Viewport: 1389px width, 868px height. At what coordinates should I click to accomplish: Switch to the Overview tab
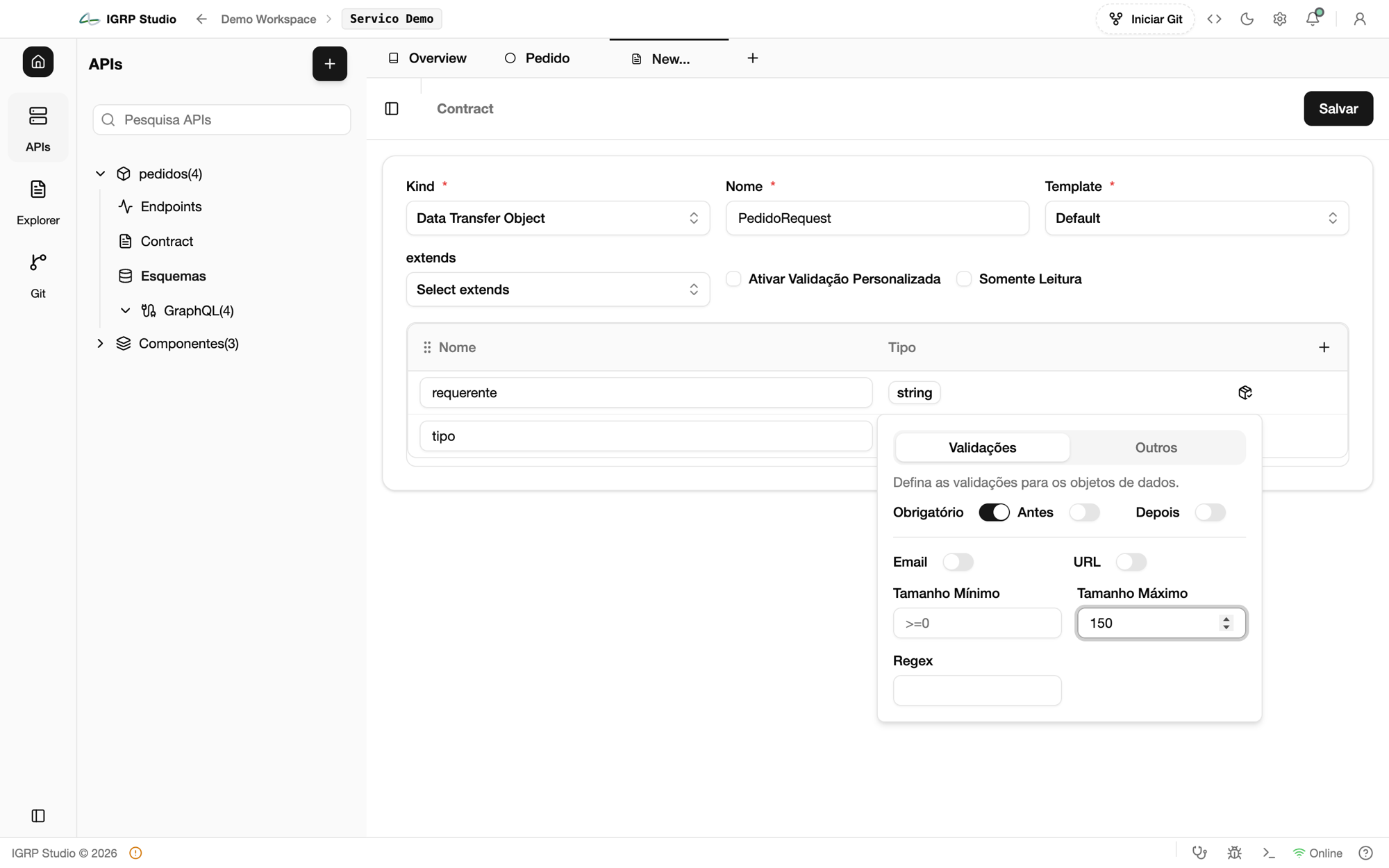click(x=427, y=58)
